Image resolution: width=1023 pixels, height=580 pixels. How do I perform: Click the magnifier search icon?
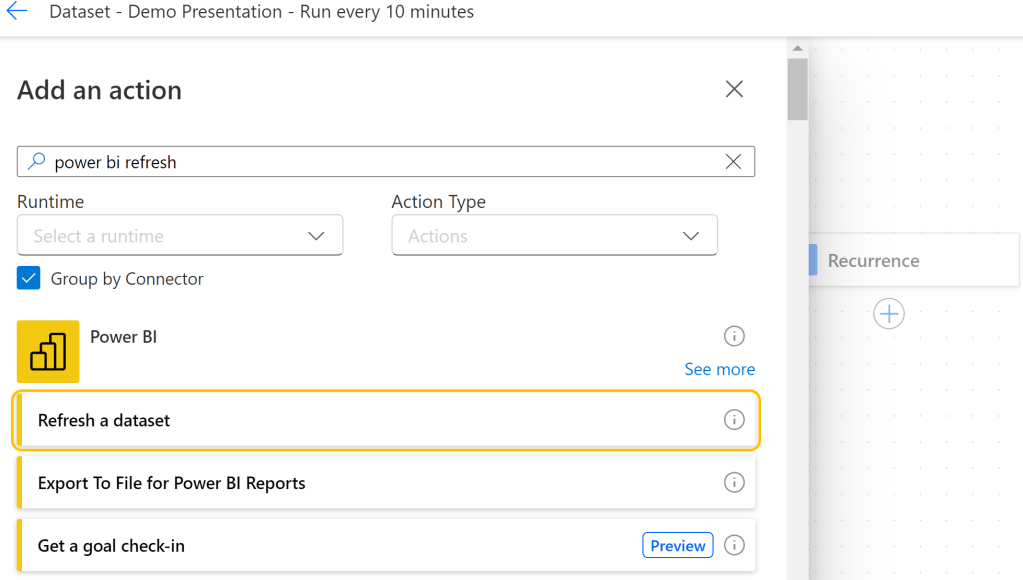coord(36,162)
